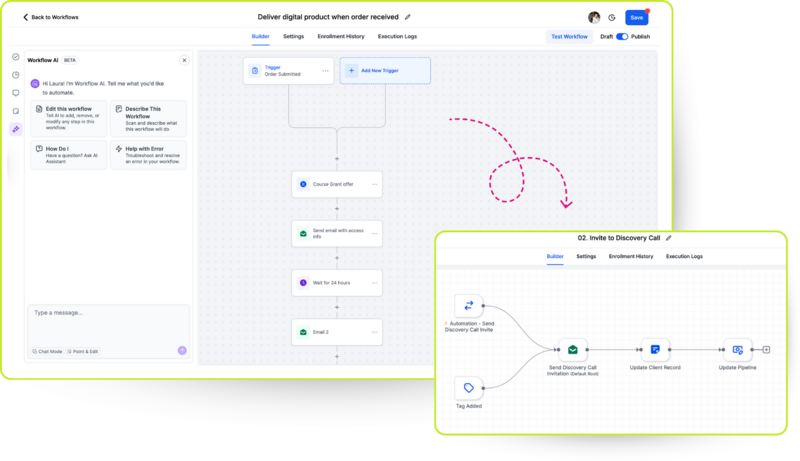Screen dimensions: 800x461
Task: Click the Add New Trigger card
Action: (x=385, y=70)
